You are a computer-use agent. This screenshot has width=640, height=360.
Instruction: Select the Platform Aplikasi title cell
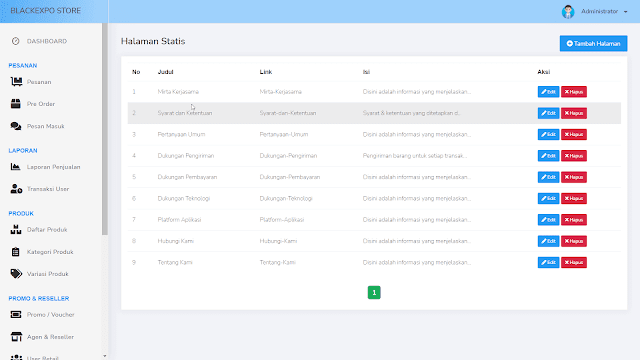179,220
